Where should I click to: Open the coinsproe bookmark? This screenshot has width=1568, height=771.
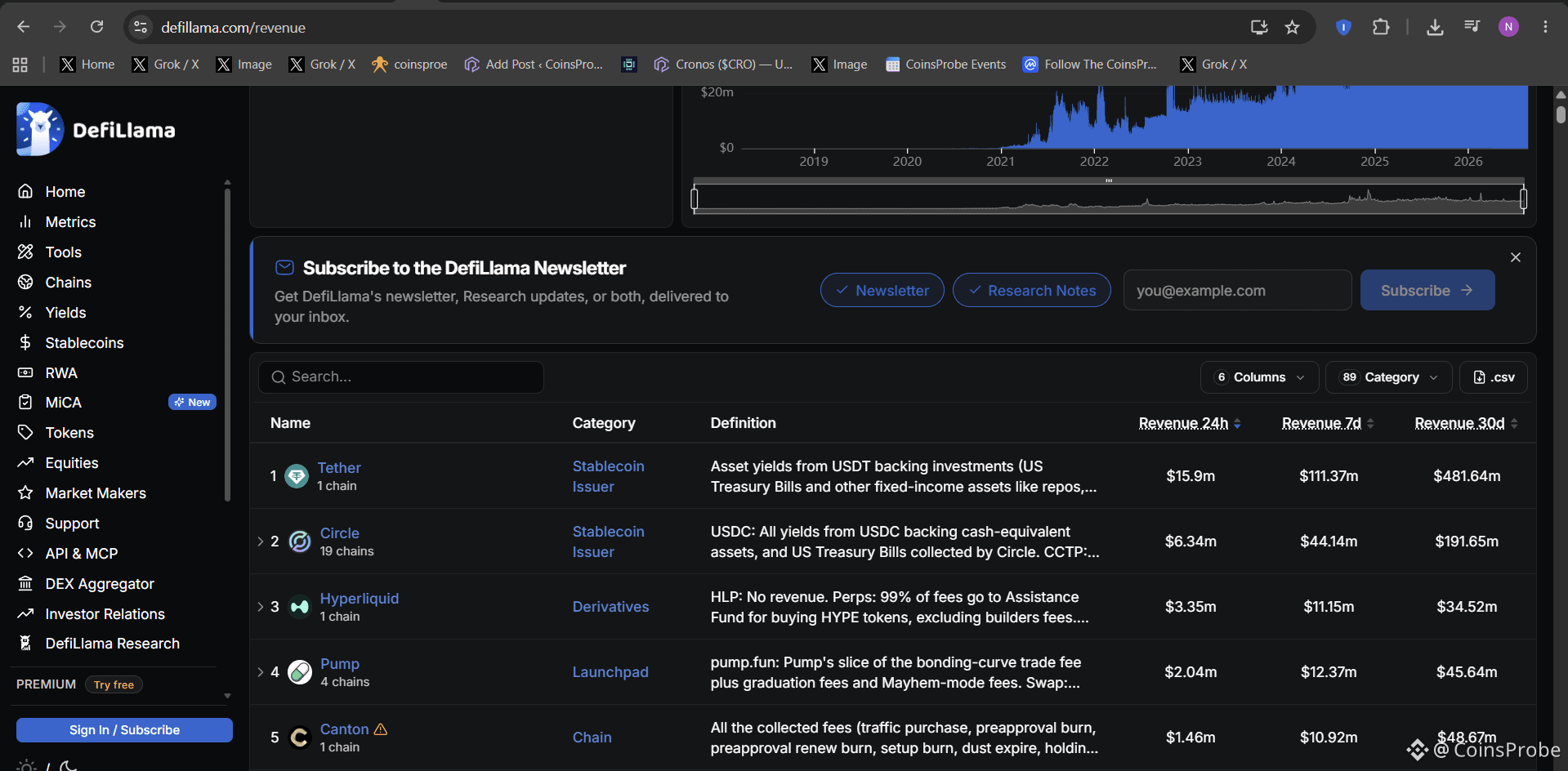pyautogui.click(x=409, y=65)
